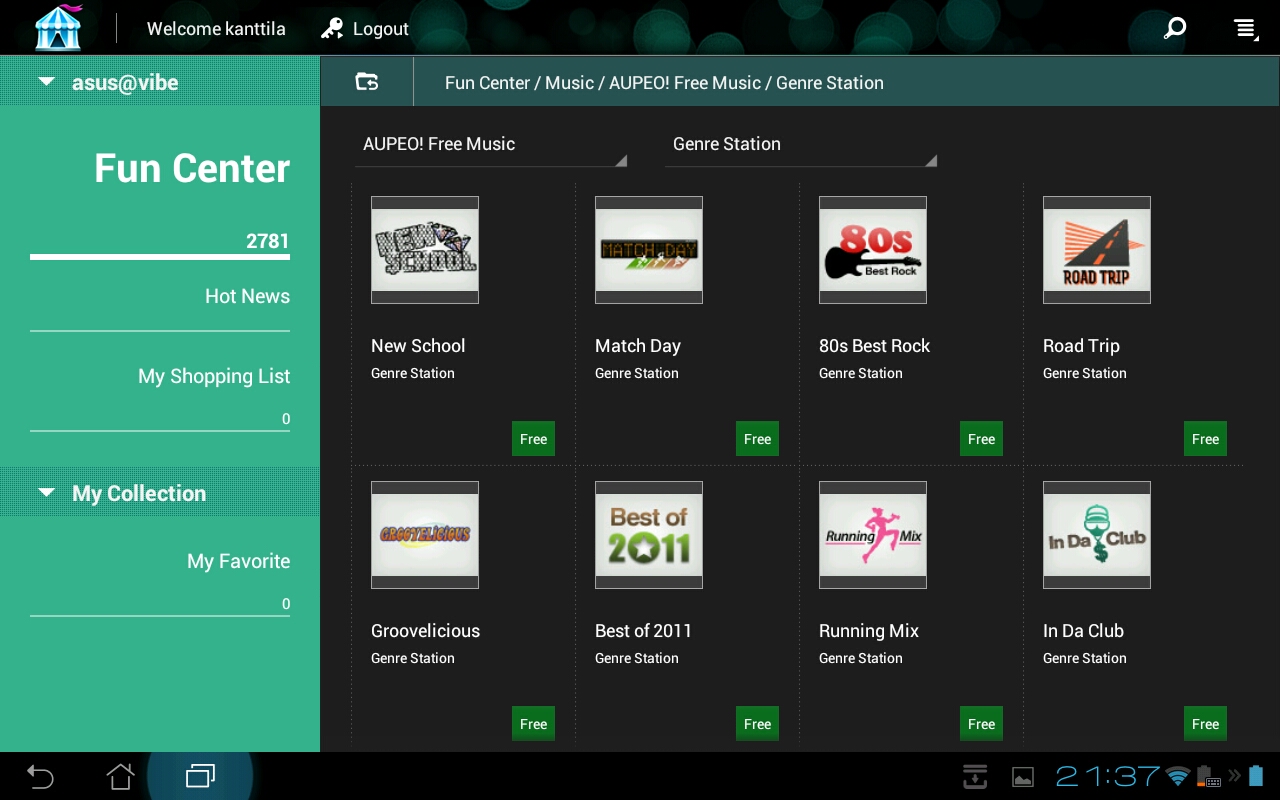The height and width of the screenshot is (800, 1280).
Task: Click the 80s Best Rock title text
Action: click(x=874, y=346)
